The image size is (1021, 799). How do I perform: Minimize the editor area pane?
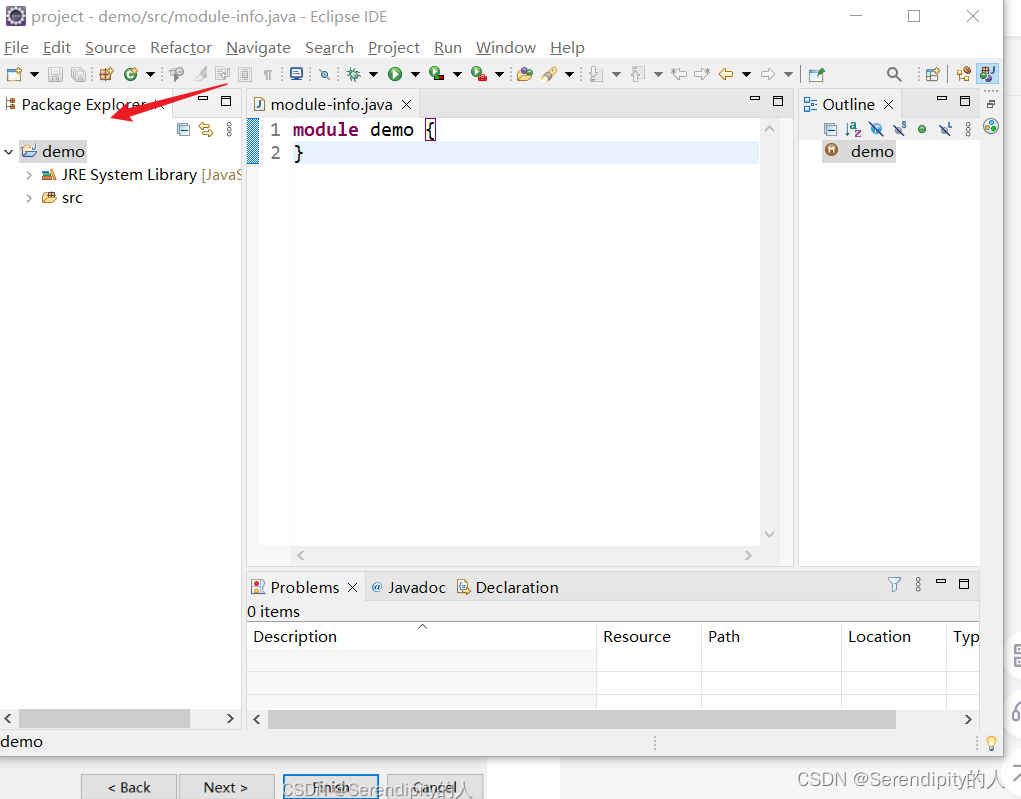point(755,99)
